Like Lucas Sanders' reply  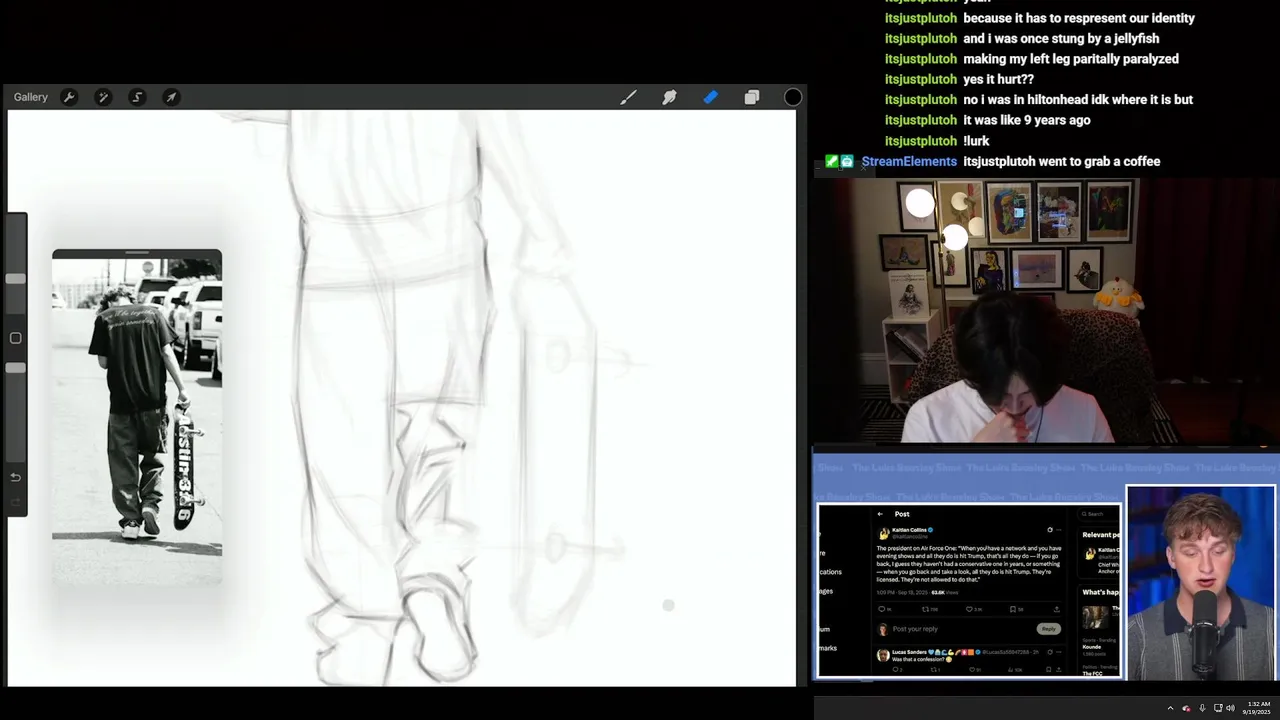(x=972, y=670)
